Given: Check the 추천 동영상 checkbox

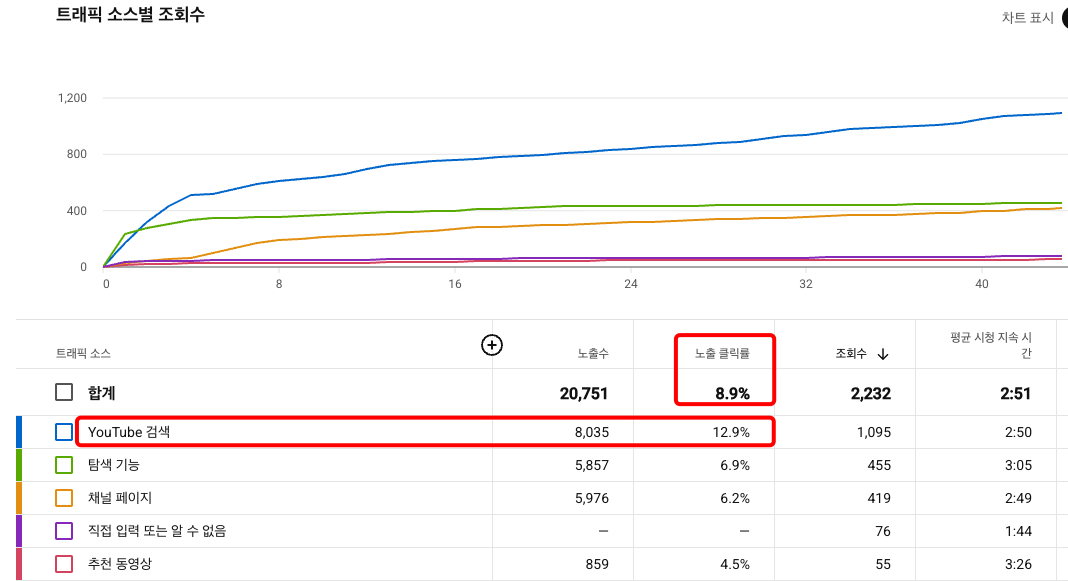Looking at the screenshot, I should (64, 564).
